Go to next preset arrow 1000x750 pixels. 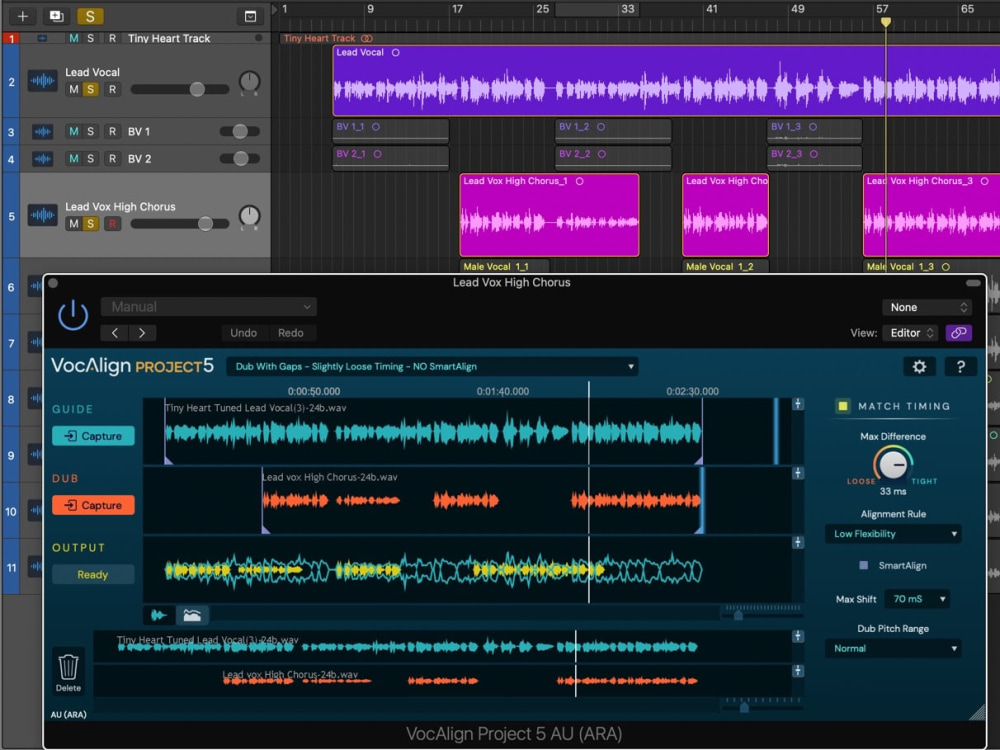(142, 333)
